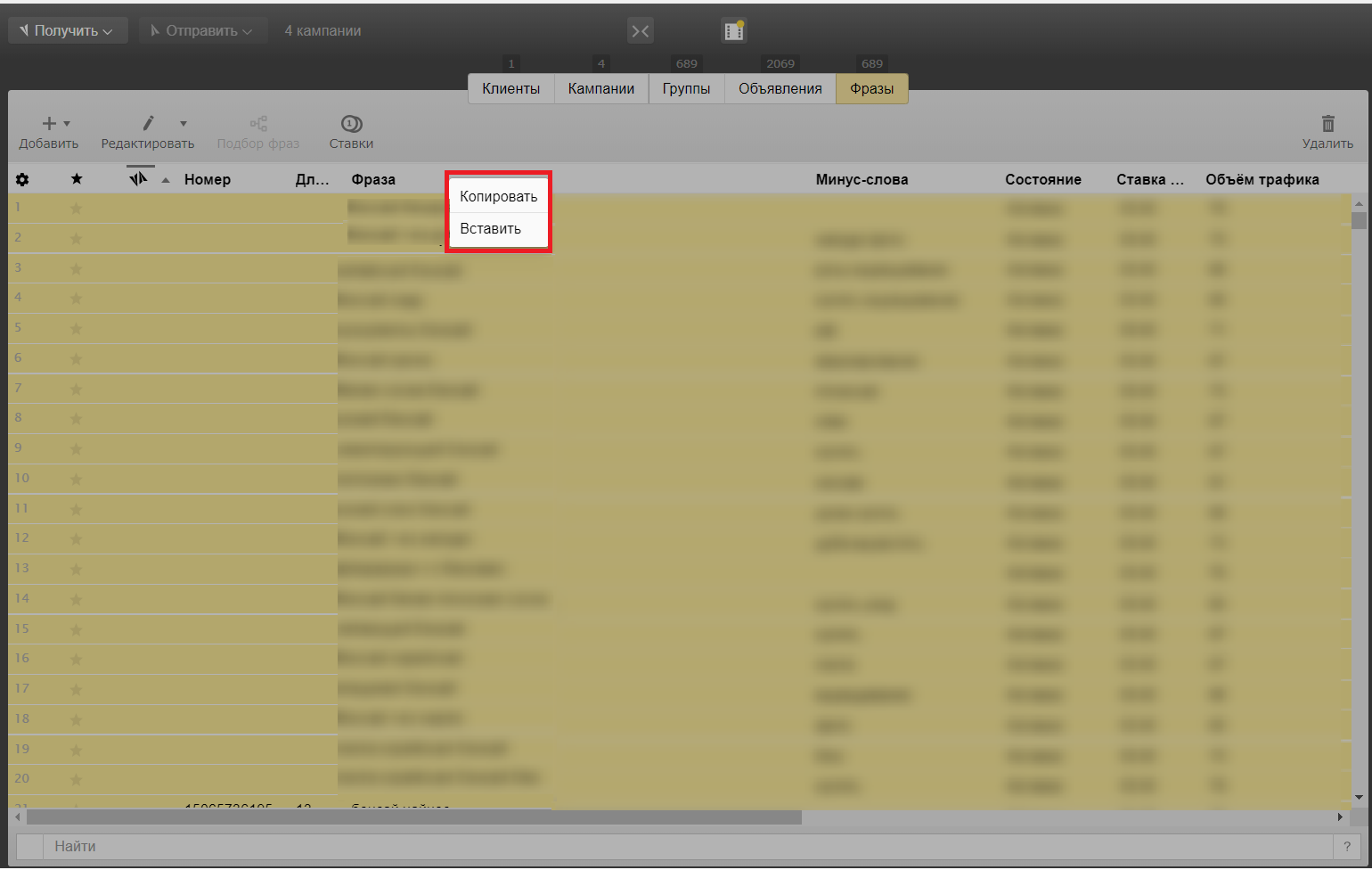Choose Копировать from the context menu
This screenshot has height=870, width=1372.
498,197
